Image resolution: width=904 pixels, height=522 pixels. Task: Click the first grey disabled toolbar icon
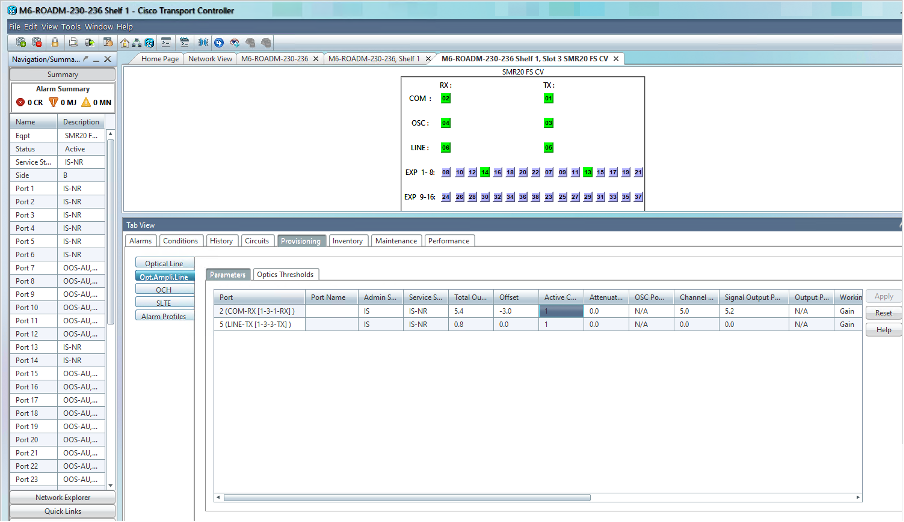point(250,43)
